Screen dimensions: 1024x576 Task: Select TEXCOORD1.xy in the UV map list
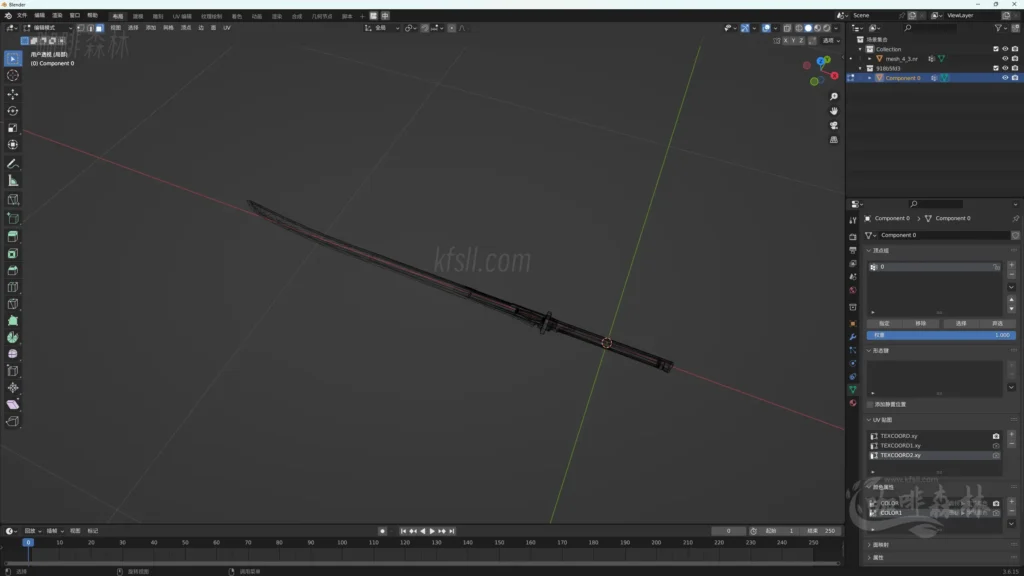click(900, 446)
